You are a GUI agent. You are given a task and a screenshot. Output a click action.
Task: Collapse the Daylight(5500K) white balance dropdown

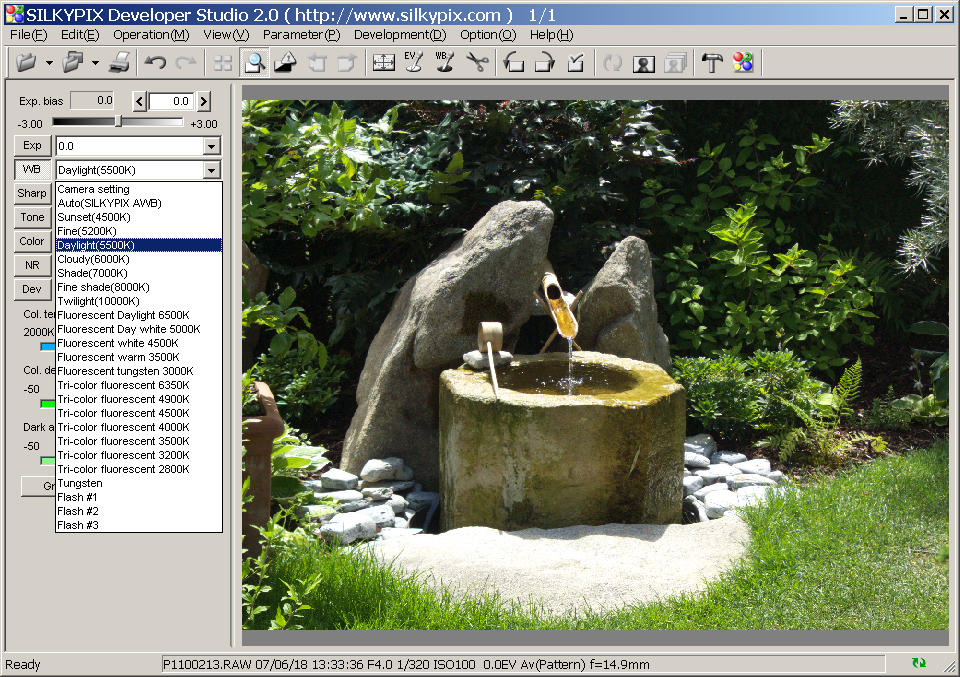pos(211,170)
